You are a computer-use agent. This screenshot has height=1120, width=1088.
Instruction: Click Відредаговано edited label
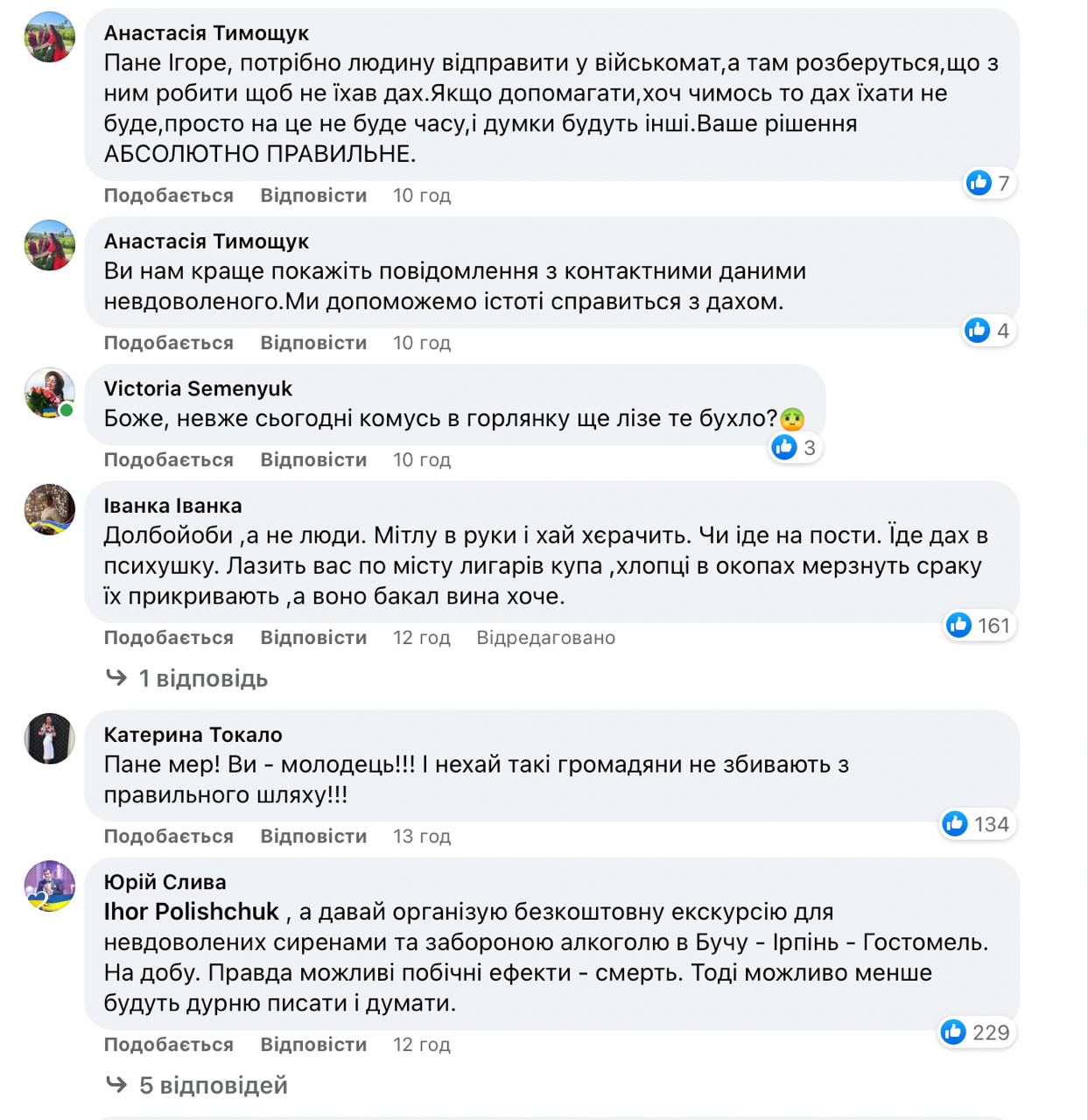point(545,638)
